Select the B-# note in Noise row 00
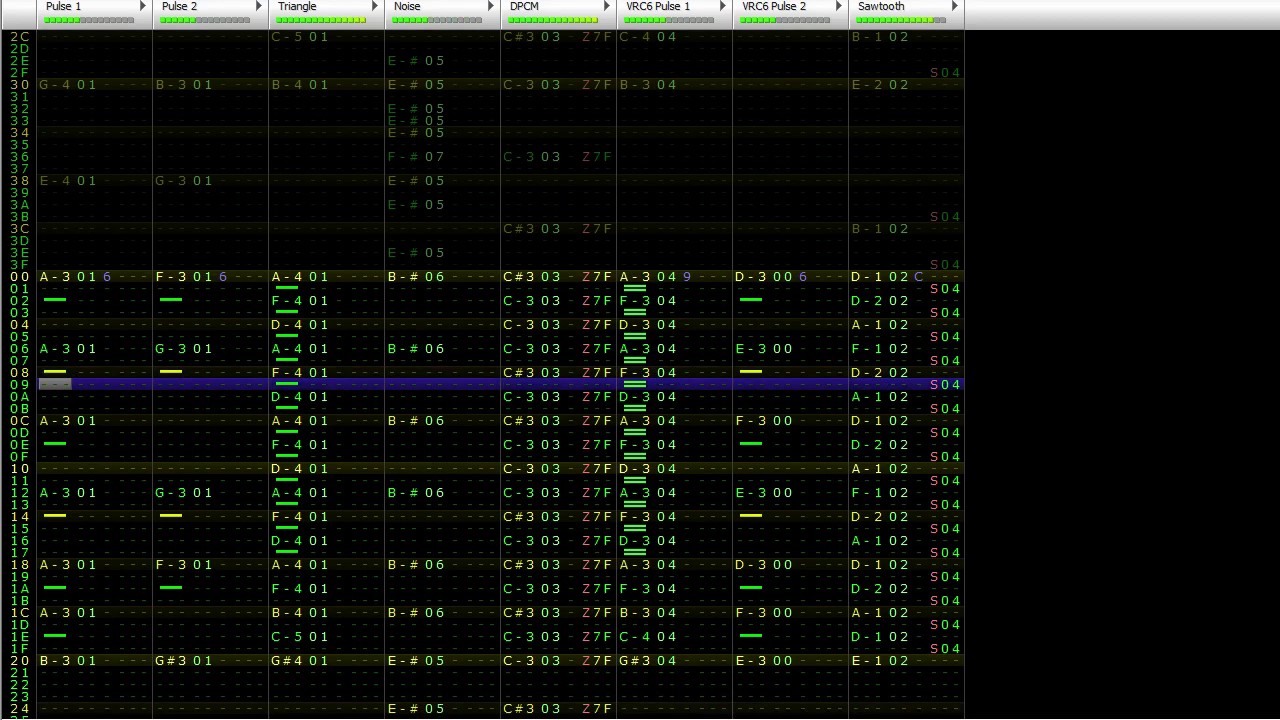 [x=402, y=277]
